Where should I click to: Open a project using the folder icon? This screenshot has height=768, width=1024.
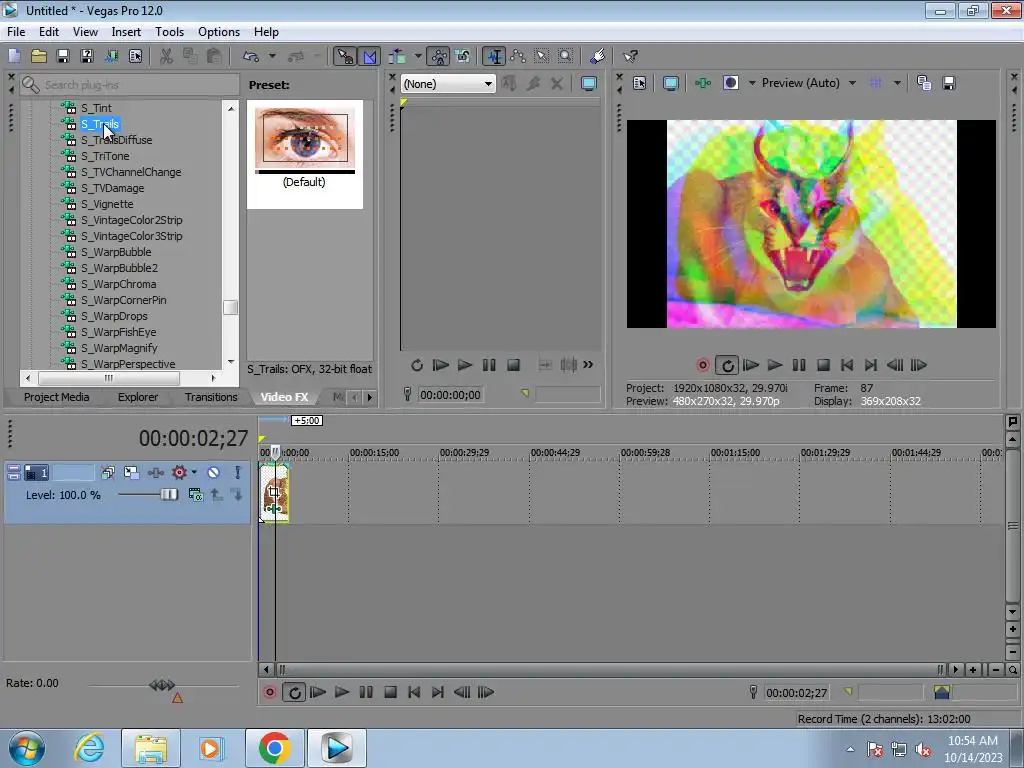click(39, 56)
